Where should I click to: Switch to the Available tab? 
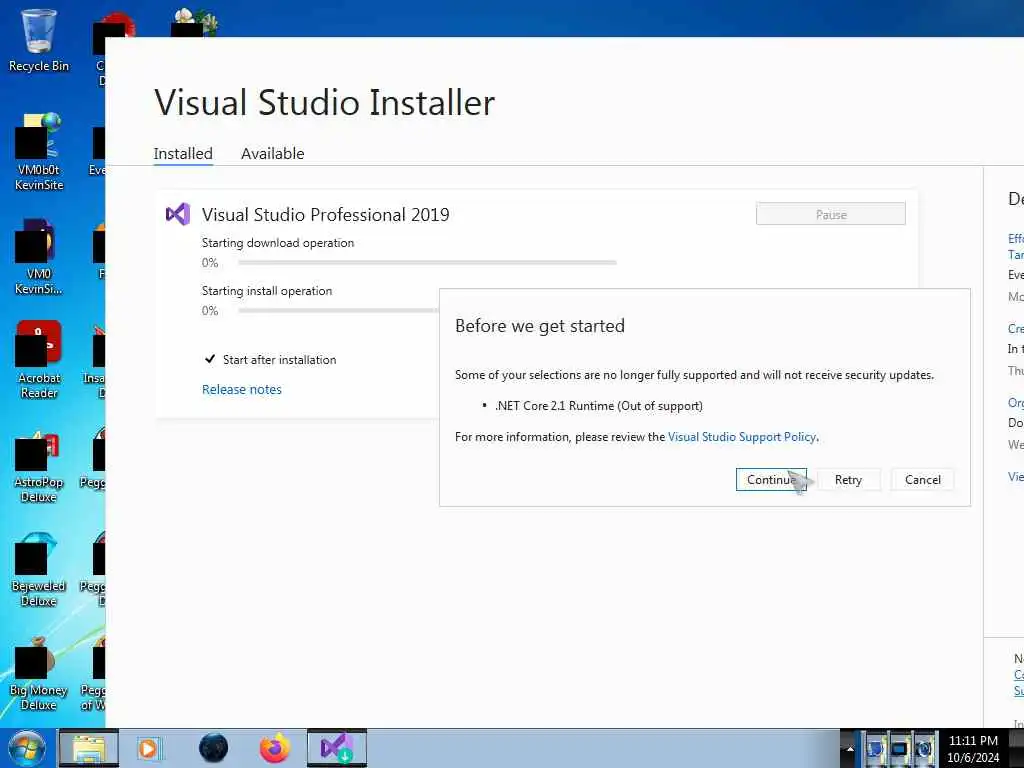click(x=272, y=153)
